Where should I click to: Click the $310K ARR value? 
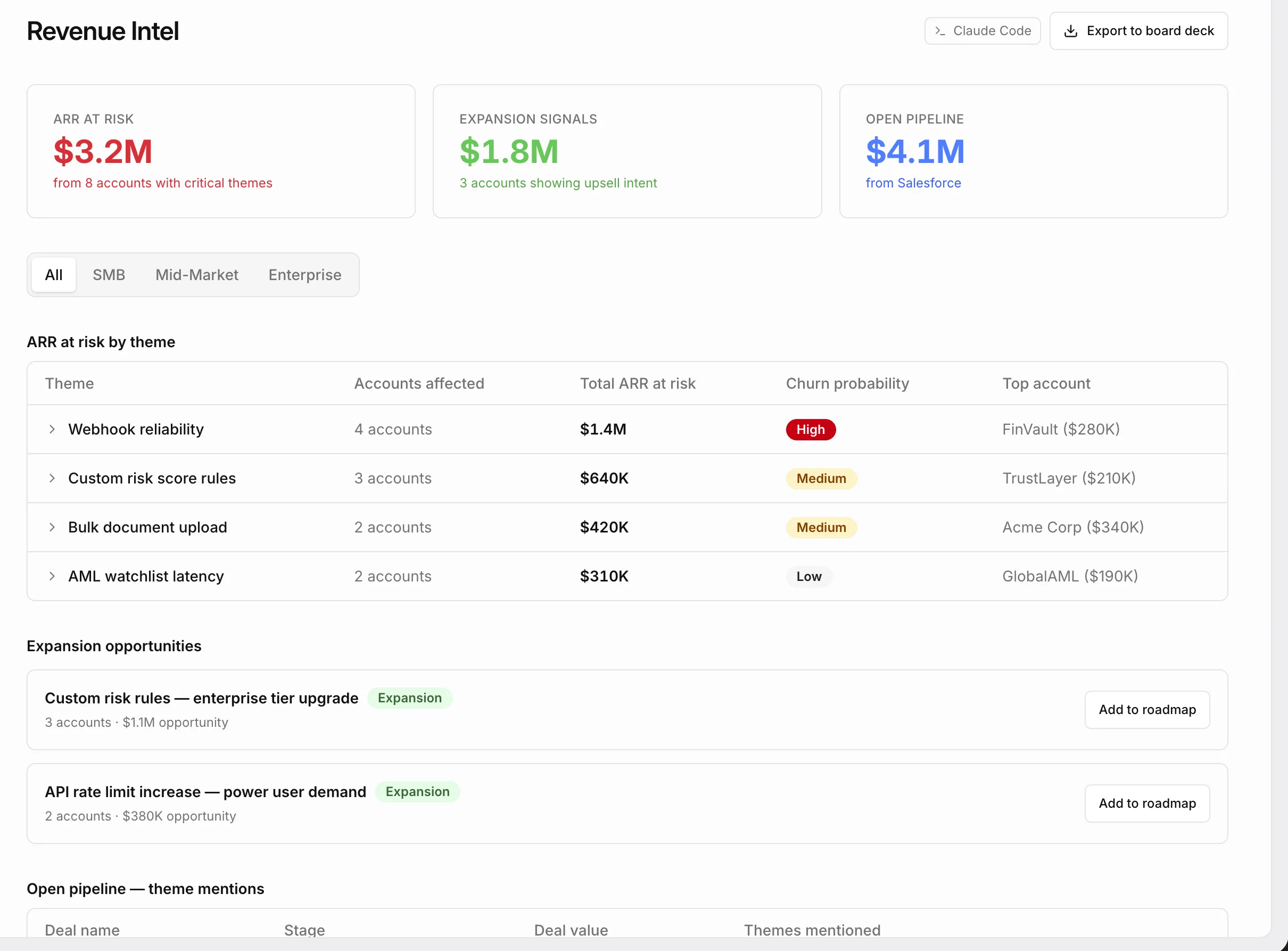(x=605, y=576)
